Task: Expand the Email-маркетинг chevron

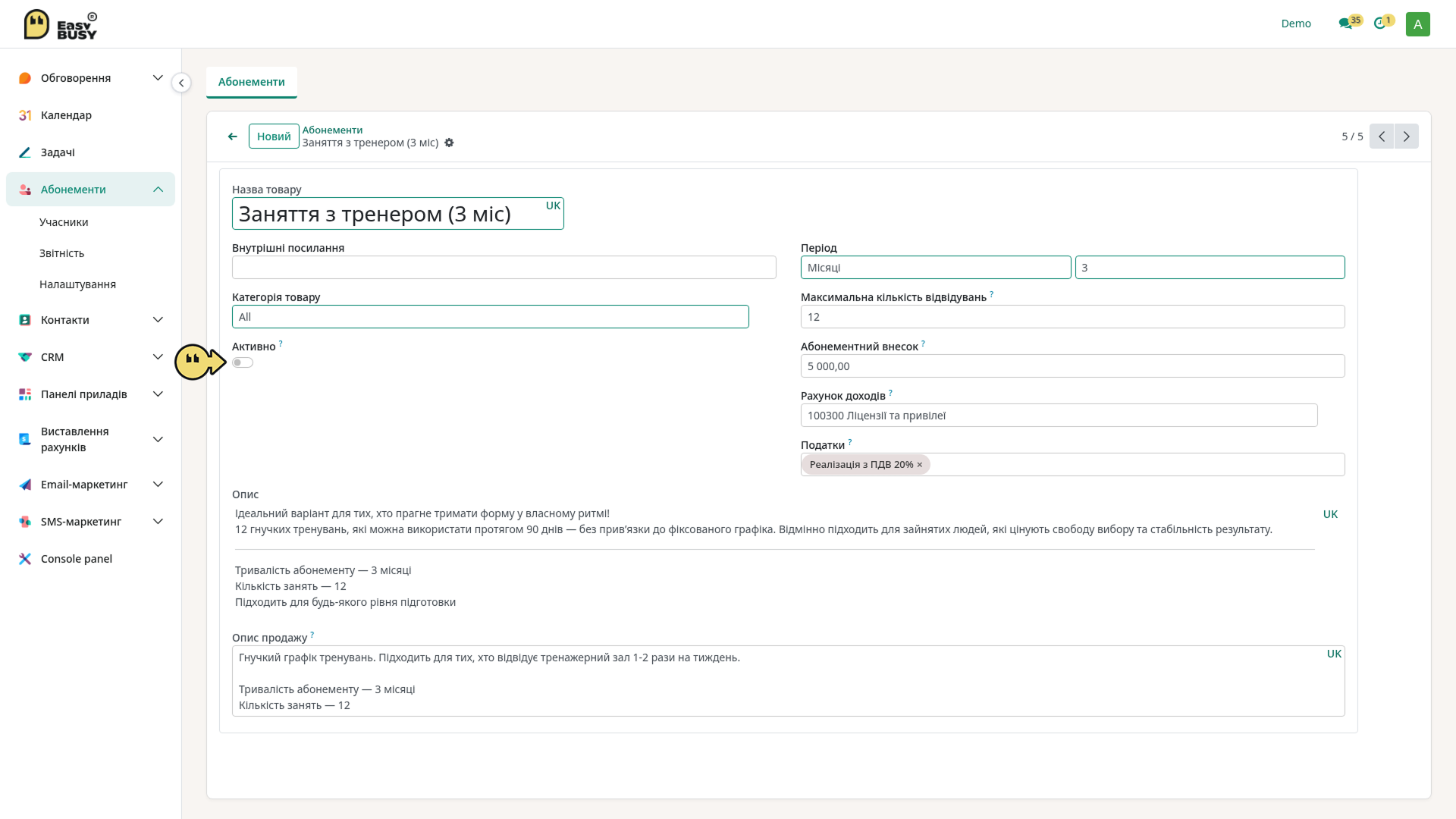Action: click(x=158, y=485)
